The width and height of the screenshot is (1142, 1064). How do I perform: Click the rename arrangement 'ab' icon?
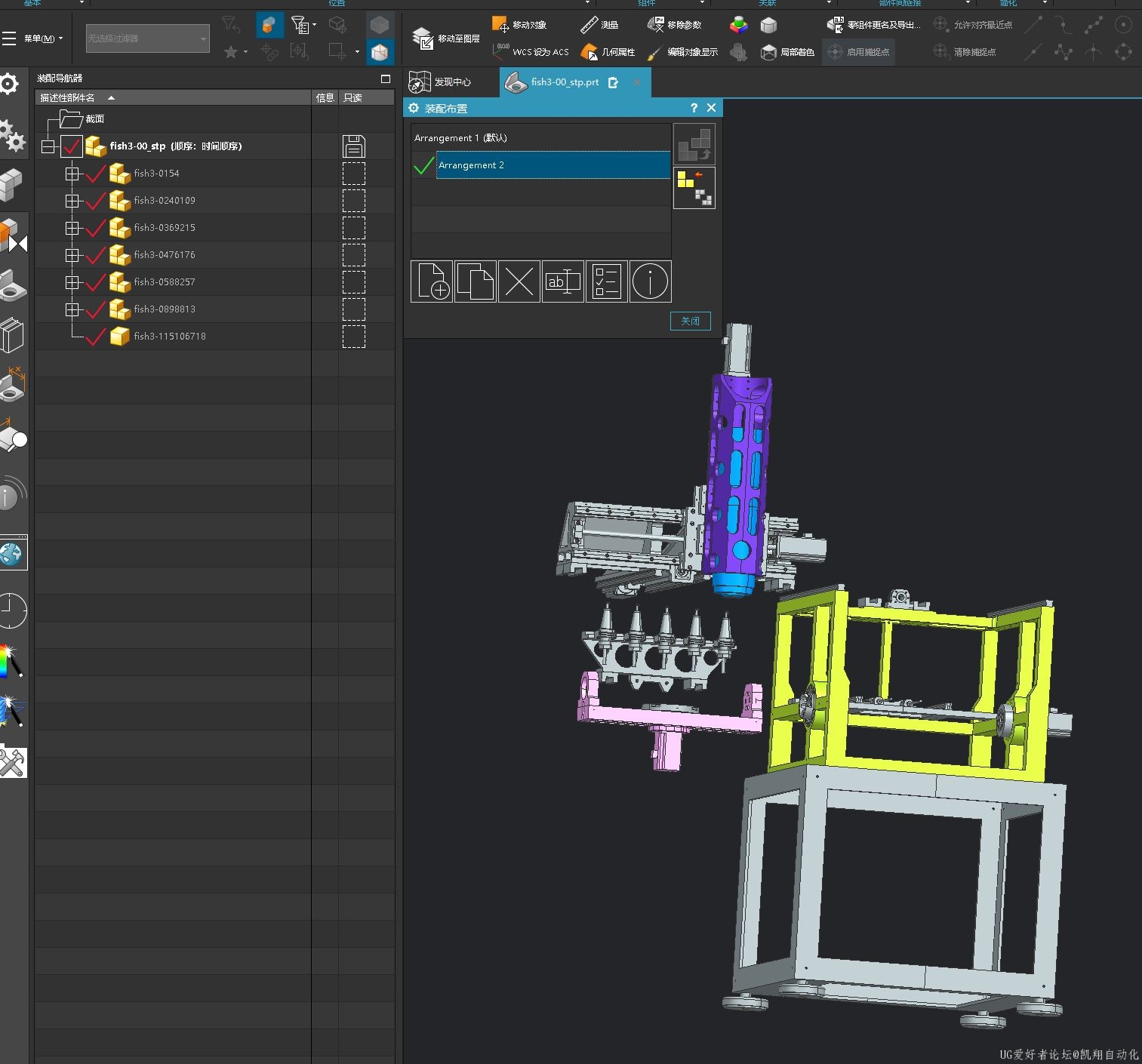[563, 281]
